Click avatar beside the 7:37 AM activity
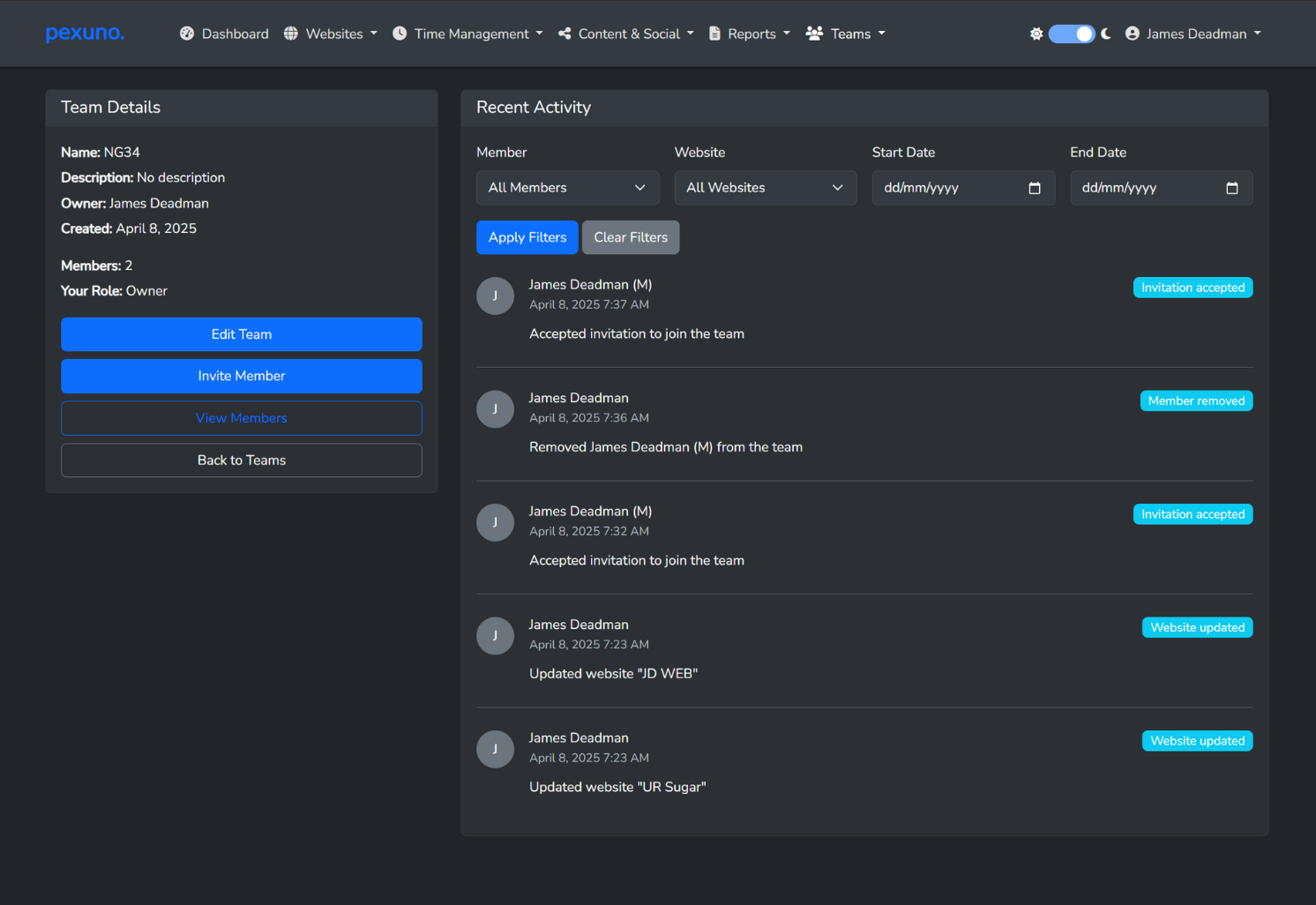 point(495,295)
